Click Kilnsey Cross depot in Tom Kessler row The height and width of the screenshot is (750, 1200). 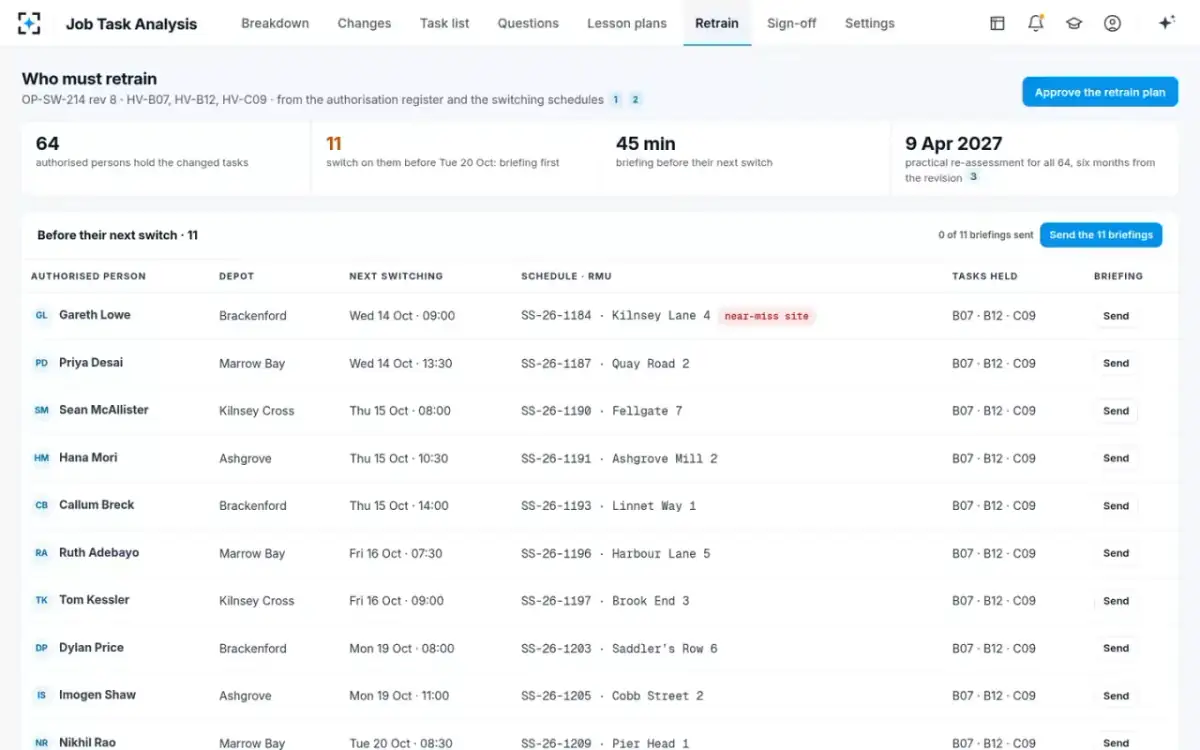point(257,601)
